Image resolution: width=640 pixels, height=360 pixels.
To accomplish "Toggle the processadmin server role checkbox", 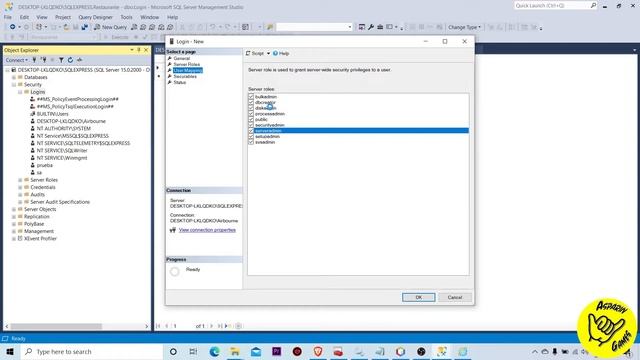I will (x=251, y=114).
